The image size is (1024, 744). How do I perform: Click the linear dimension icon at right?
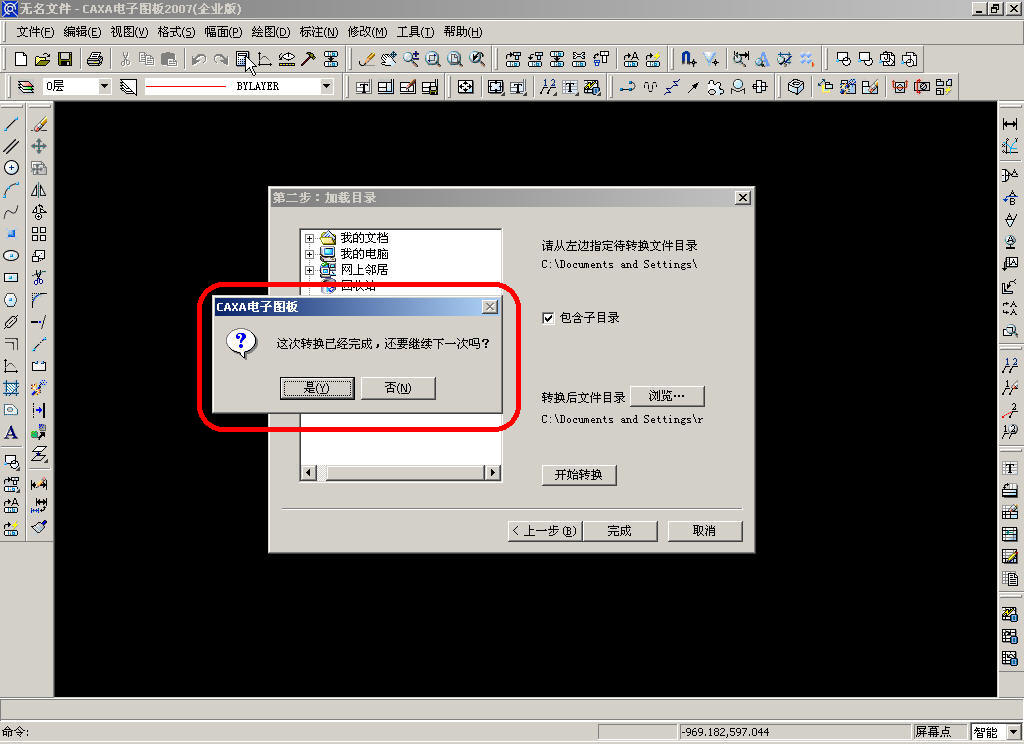pyautogui.click(x=1010, y=124)
